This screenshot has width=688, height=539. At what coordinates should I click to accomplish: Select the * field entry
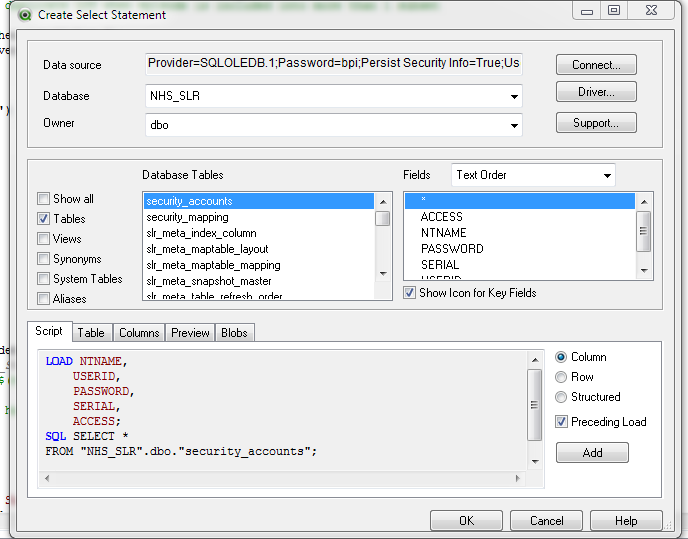pos(520,201)
